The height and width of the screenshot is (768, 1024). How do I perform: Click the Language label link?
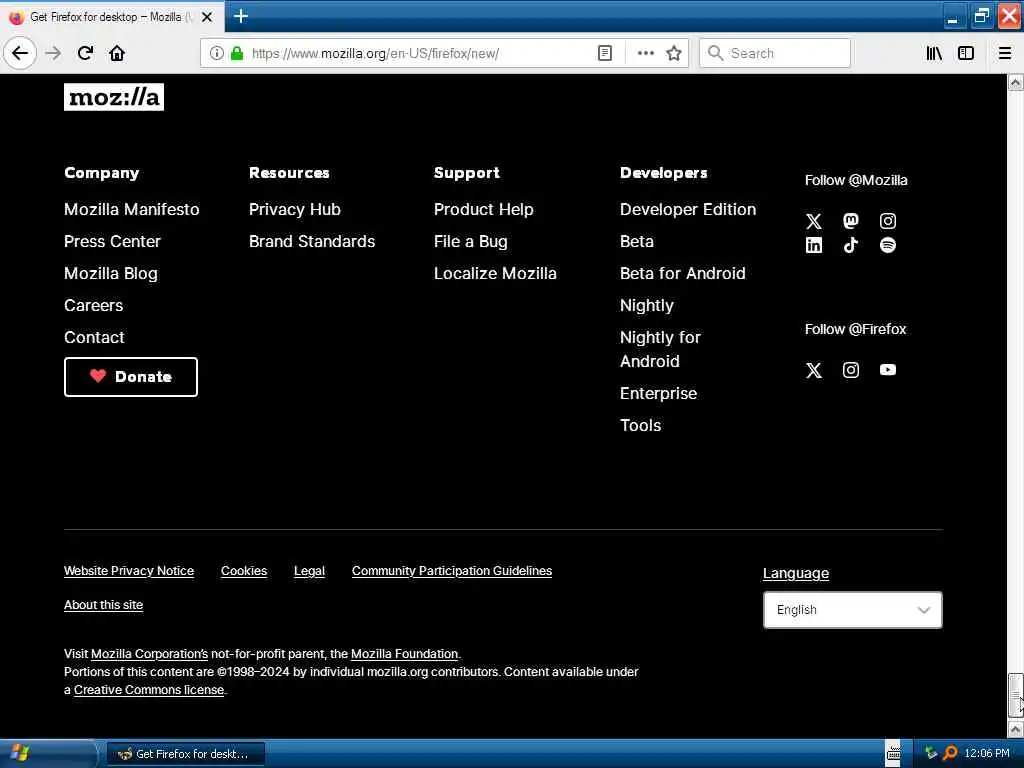point(795,573)
